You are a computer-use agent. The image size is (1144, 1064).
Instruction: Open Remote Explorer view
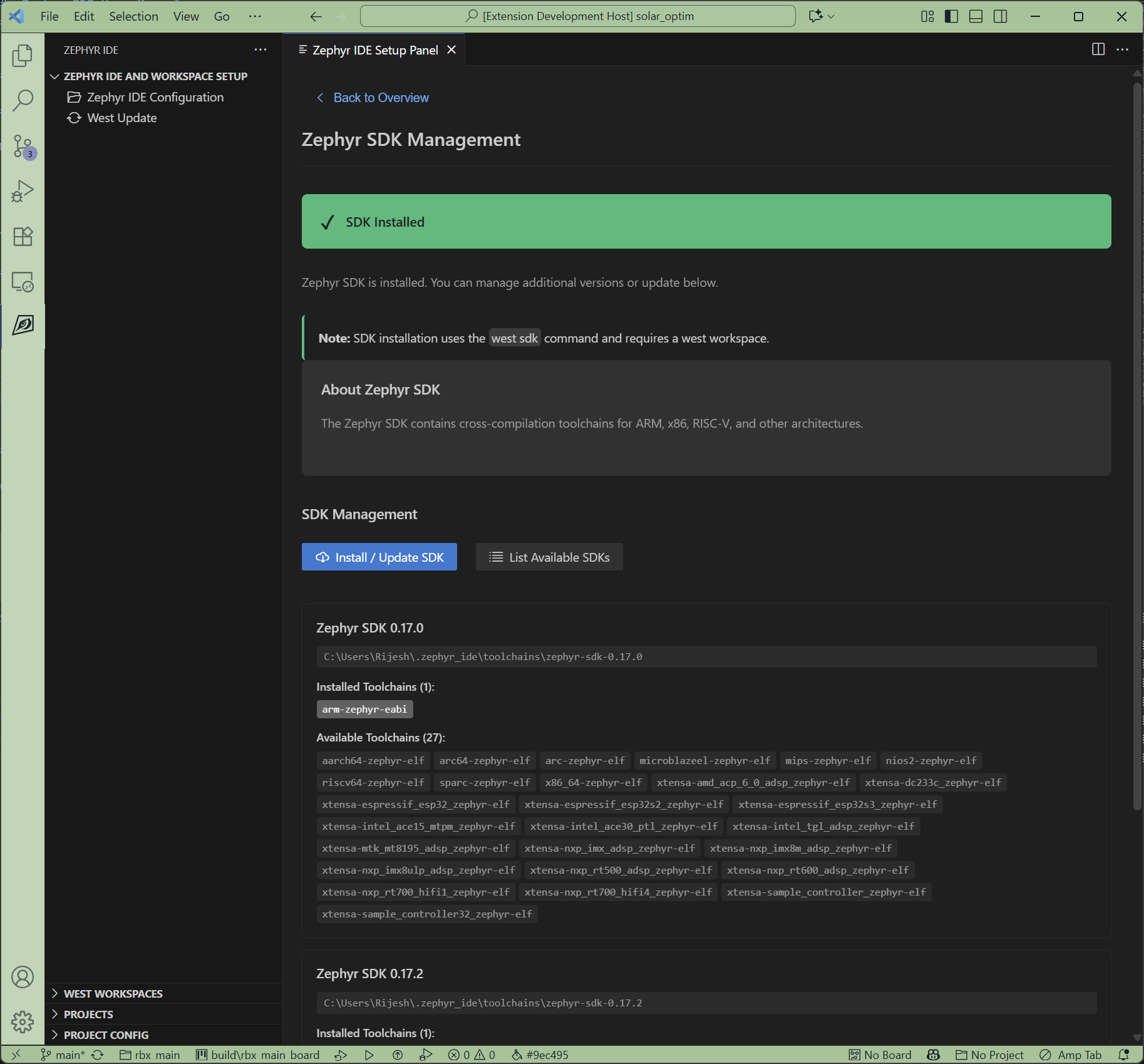click(x=23, y=282)
